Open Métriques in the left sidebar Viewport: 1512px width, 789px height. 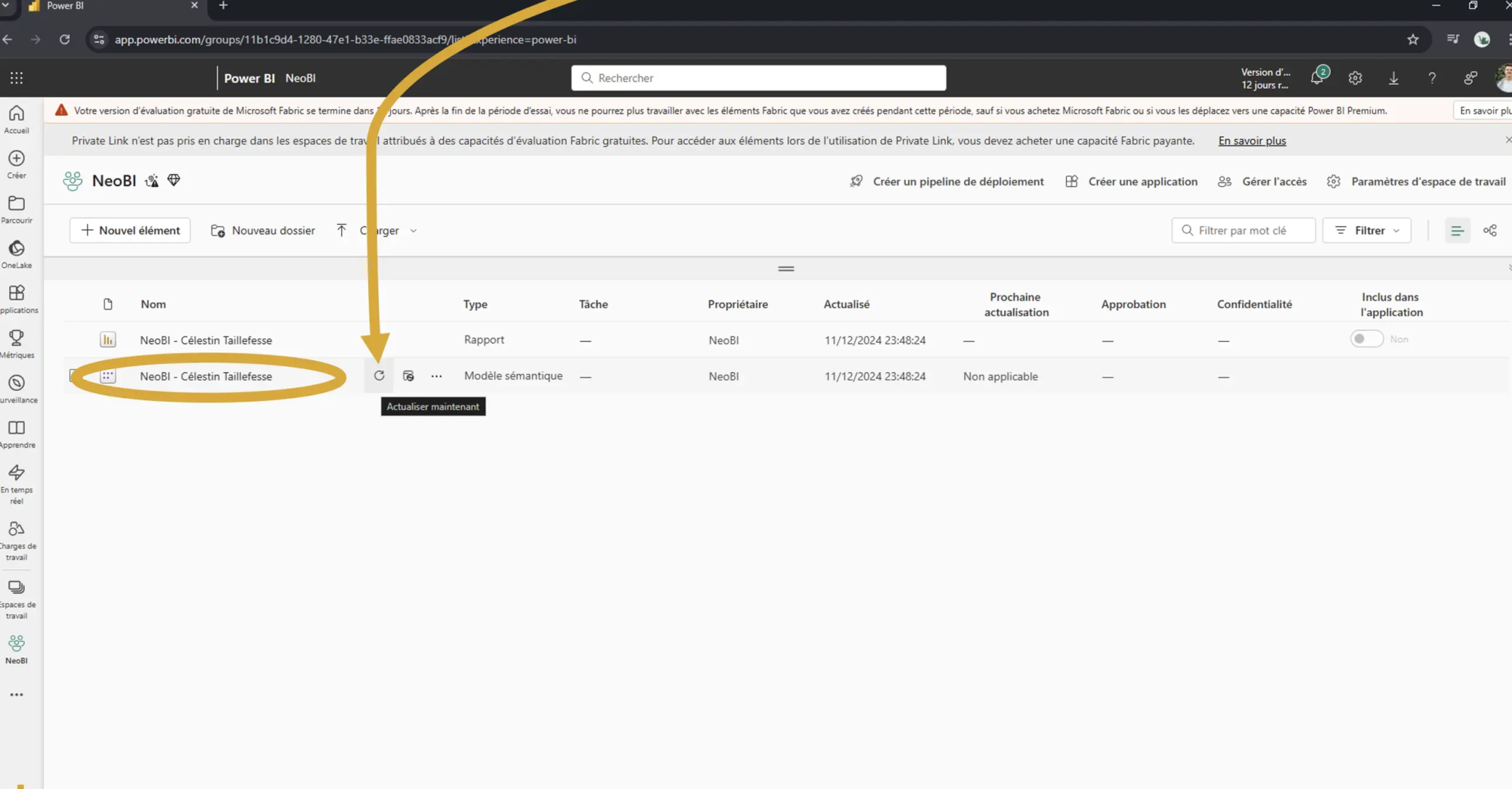[17, 344]
